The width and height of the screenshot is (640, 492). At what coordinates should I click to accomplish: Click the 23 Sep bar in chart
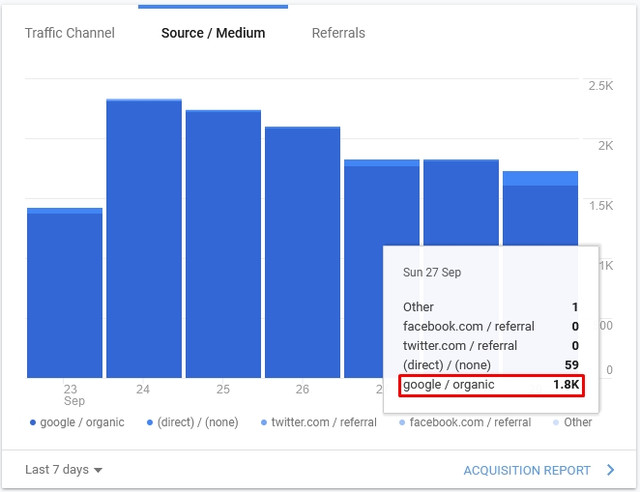64,293
